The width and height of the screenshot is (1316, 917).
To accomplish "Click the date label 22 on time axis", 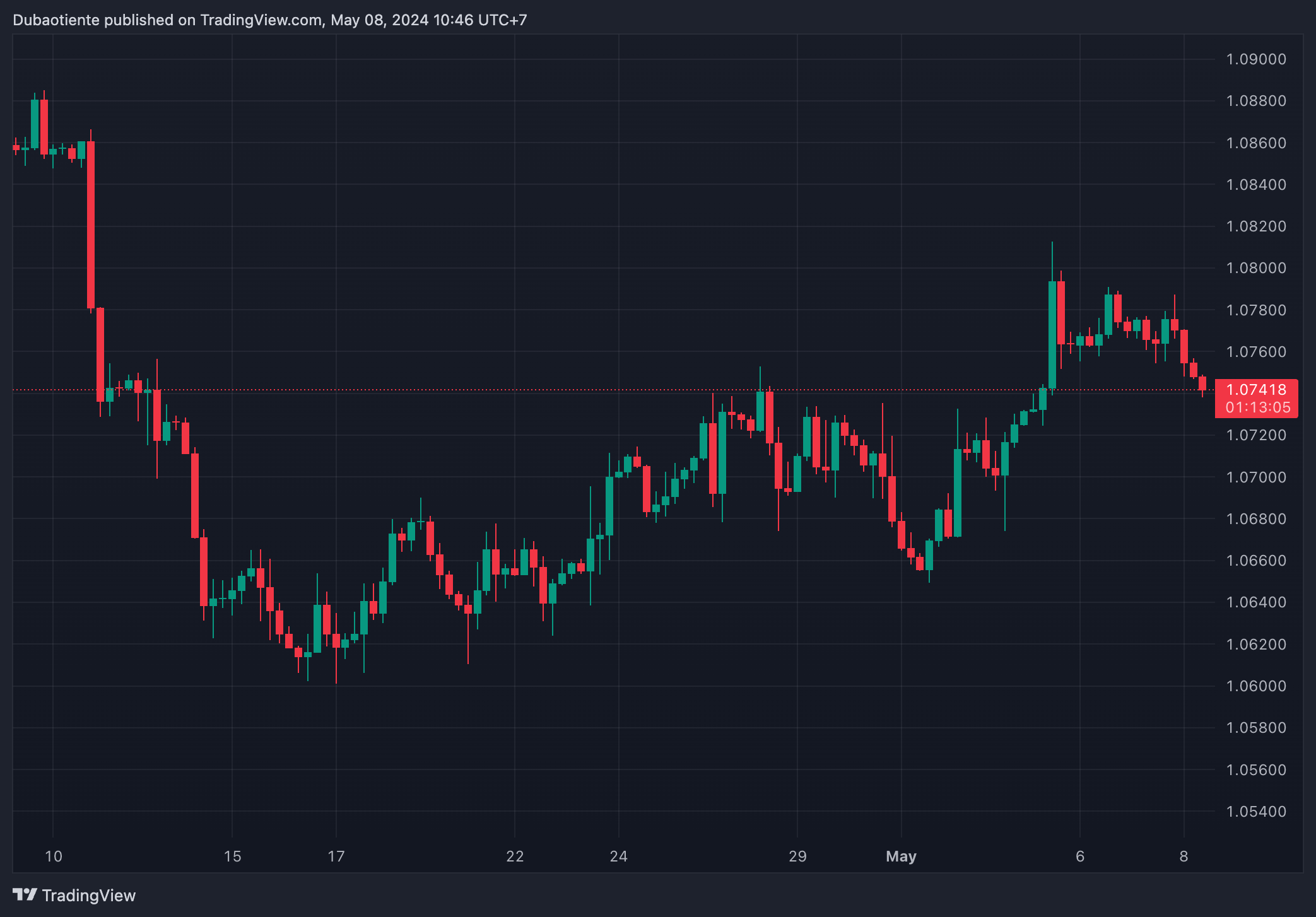I will coord(515,856).
